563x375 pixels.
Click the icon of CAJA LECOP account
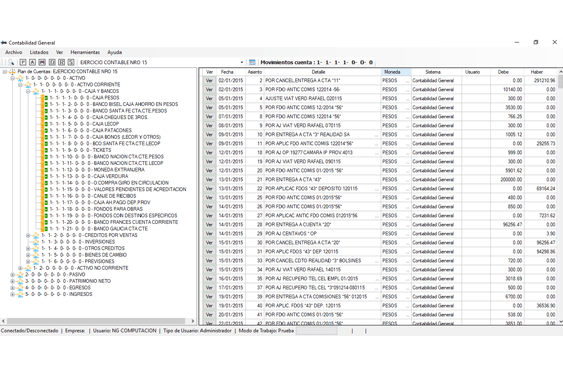pos(46,124)
